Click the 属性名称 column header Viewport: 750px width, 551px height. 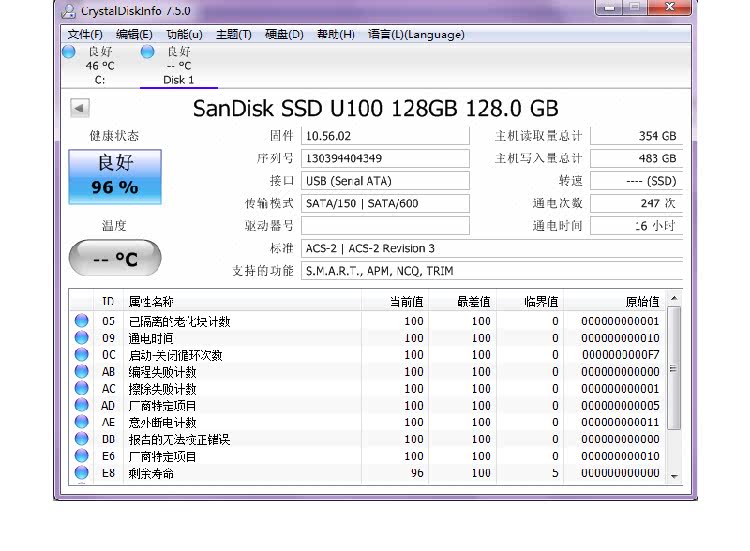pyautogui.click(x=243, y=301)
